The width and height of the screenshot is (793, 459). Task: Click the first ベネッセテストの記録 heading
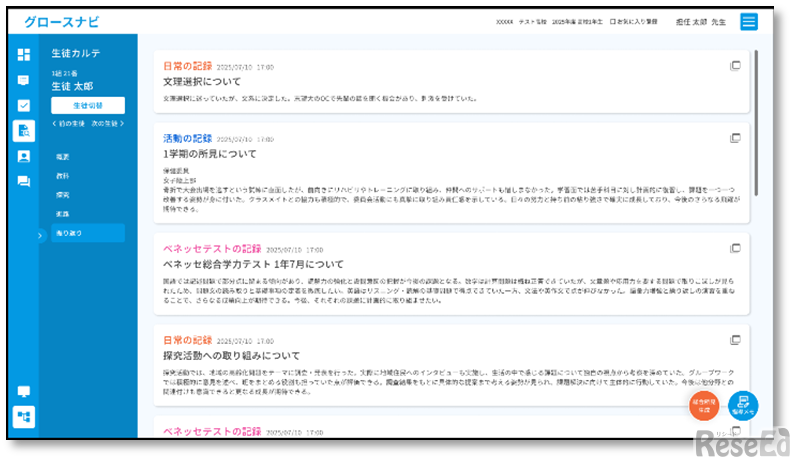point(212,249)
